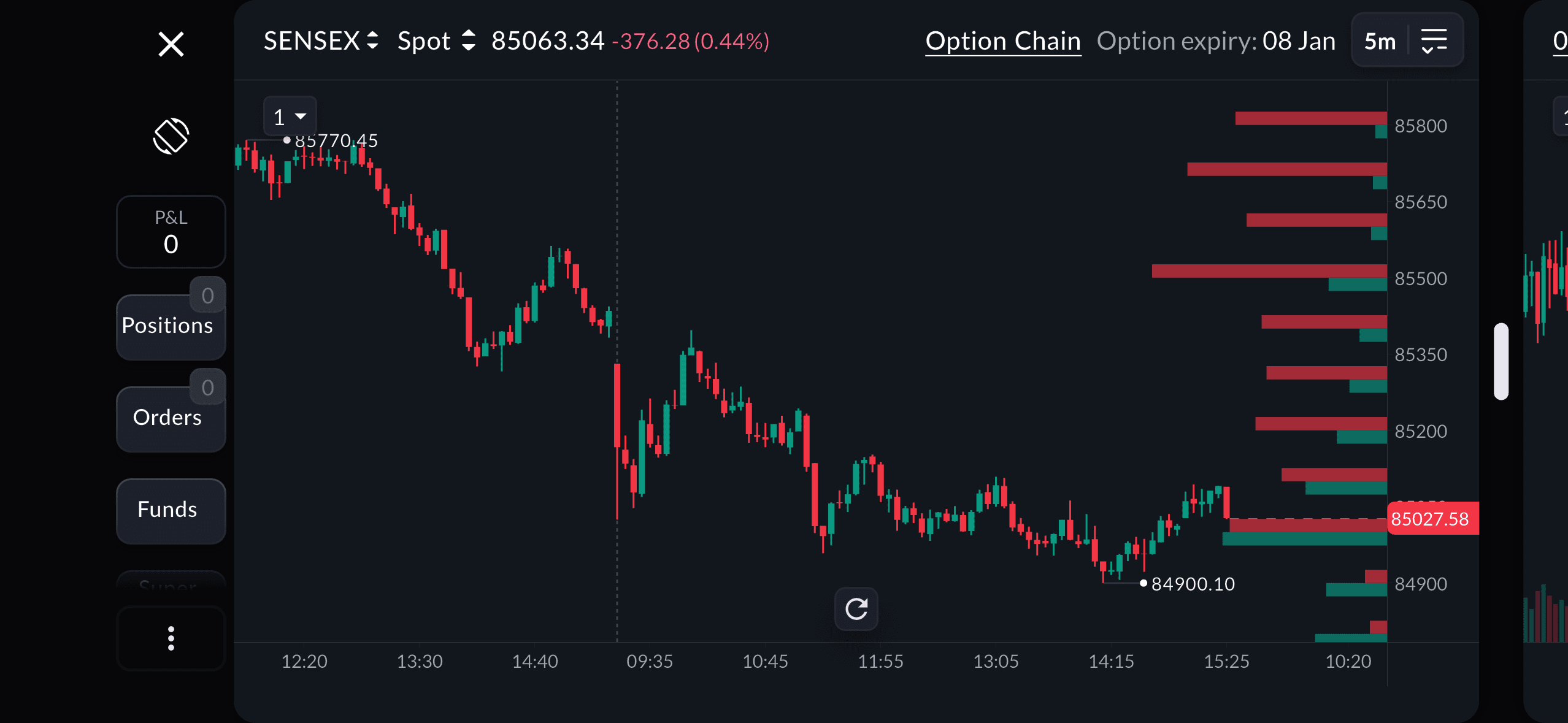Change the 5m timeframe interval
The image size is (1568, 723).
pyautogui.click(x=1380, y=41)
